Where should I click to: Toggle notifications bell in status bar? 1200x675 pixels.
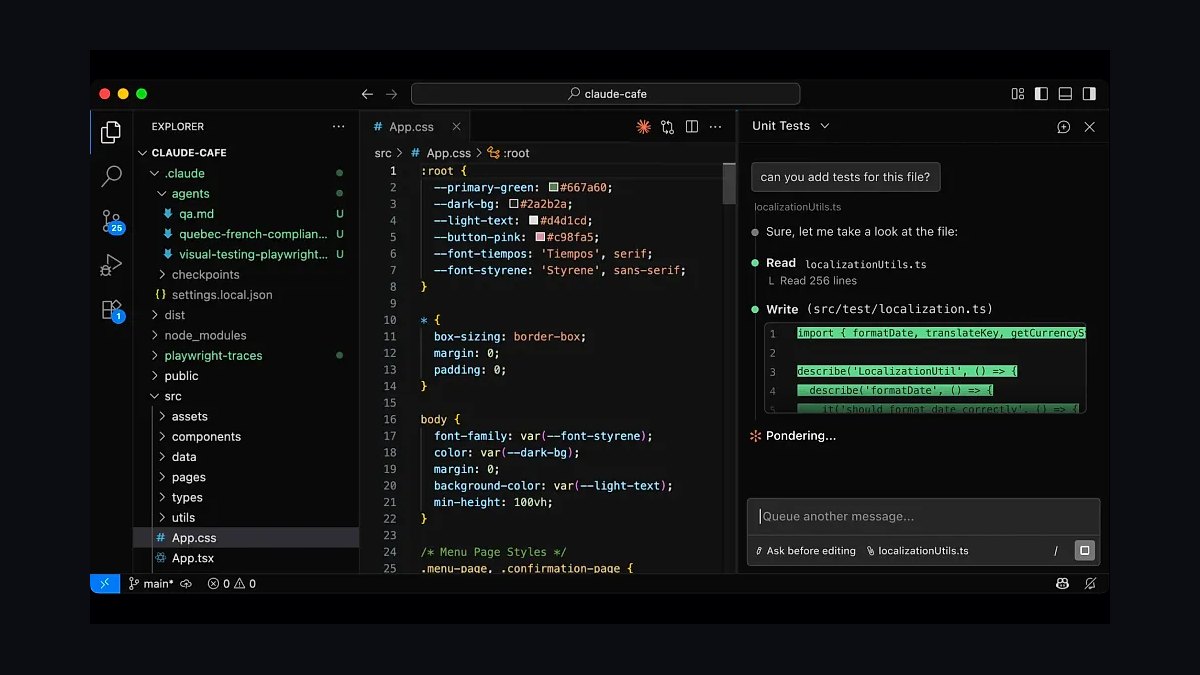coord(1090,584)
